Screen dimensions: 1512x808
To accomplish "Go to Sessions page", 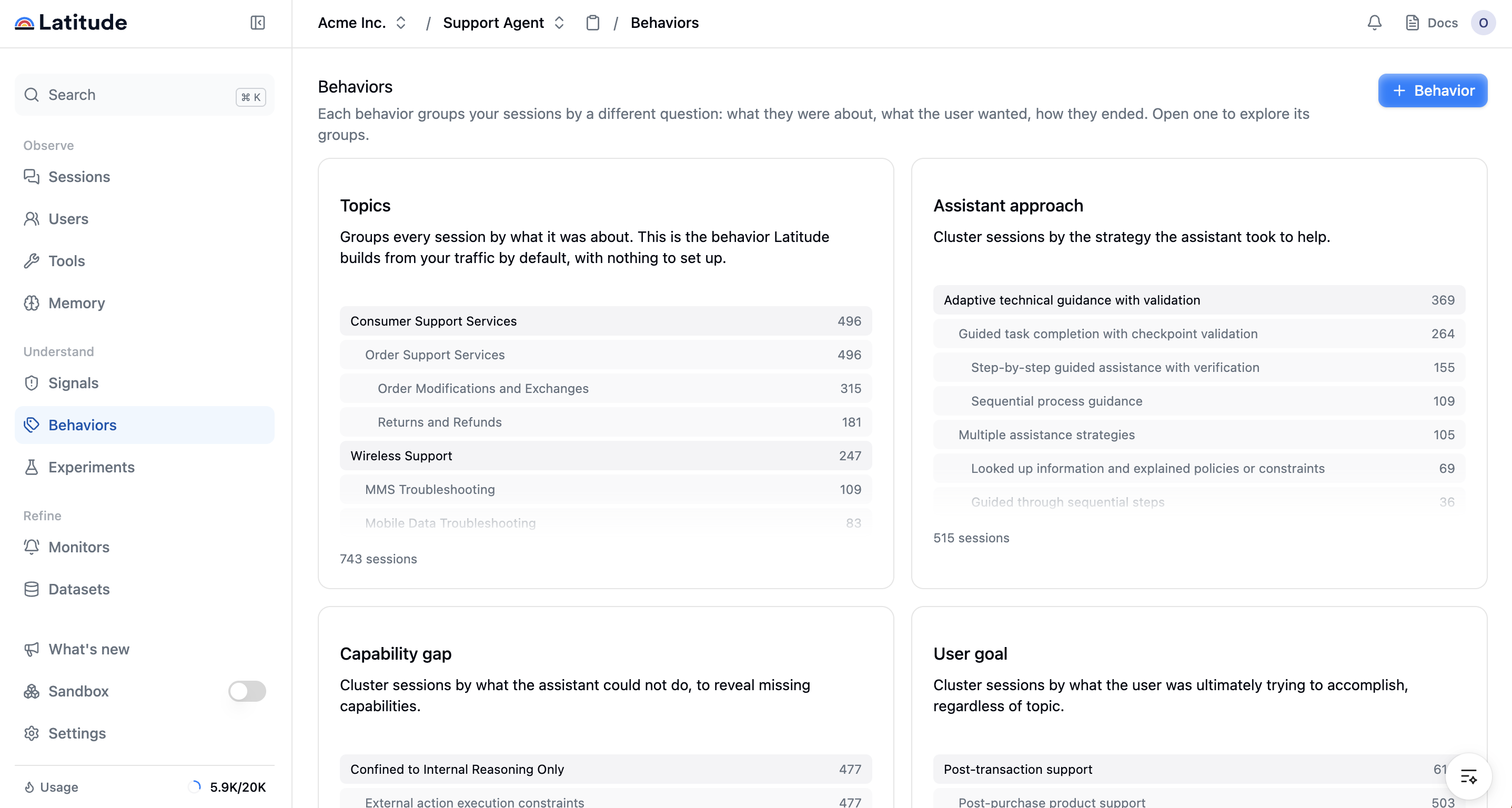I will point(144,177).
